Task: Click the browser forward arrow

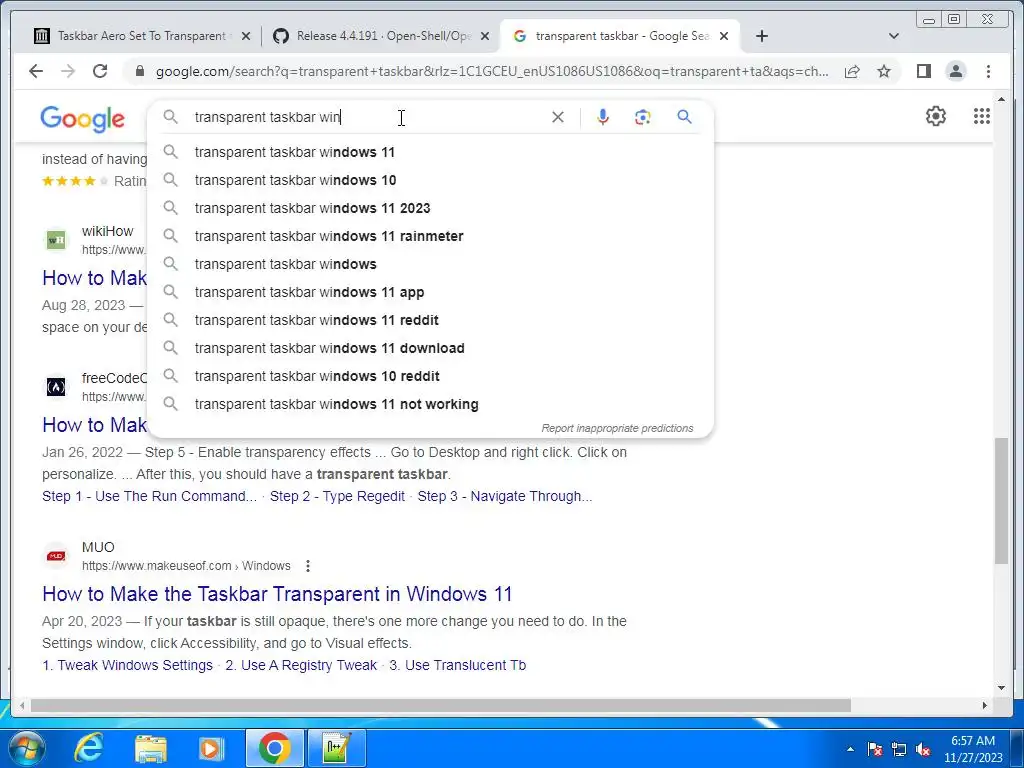Action: (68, 71)
